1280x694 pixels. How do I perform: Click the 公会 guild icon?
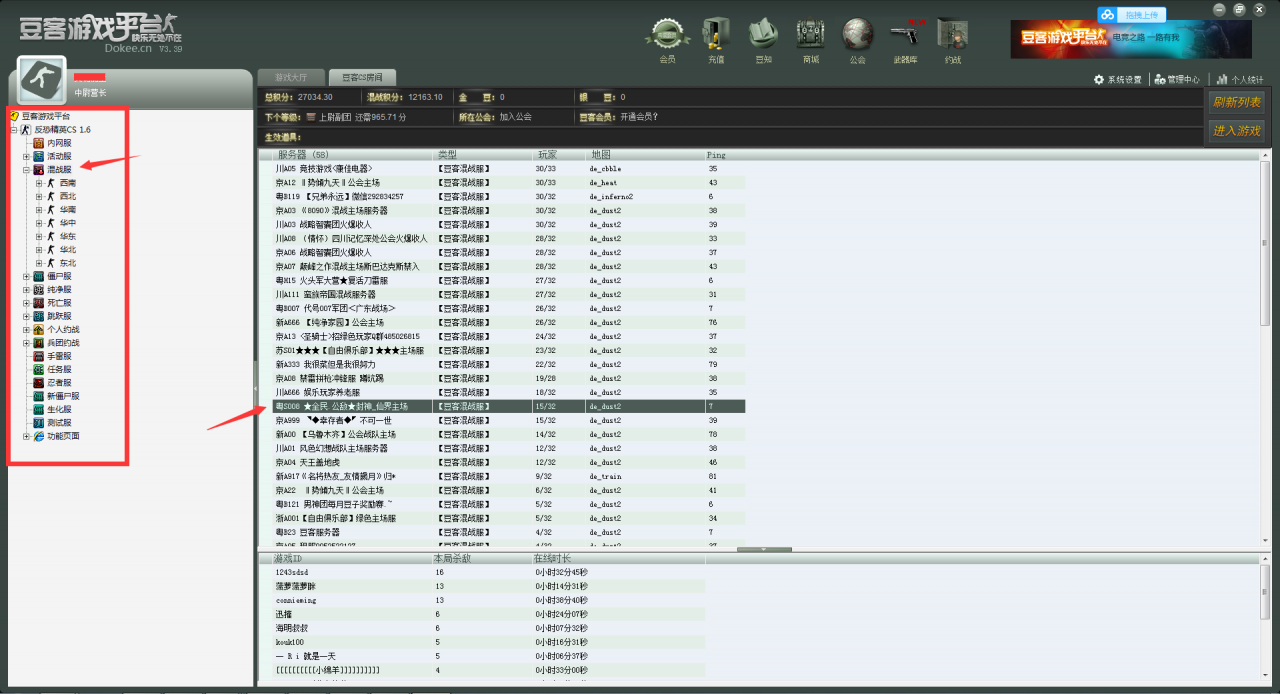click(x=857, y=36)
